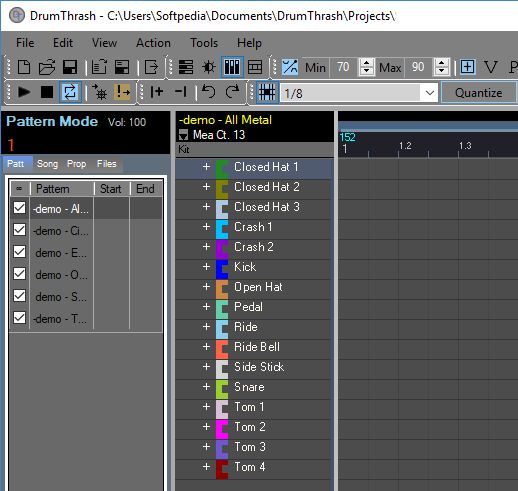518x491 pixels.
Task: Uncheck the '-demo - Ci...' pattern checkbox
Action: pyautogui.click(x=20, y=230)
